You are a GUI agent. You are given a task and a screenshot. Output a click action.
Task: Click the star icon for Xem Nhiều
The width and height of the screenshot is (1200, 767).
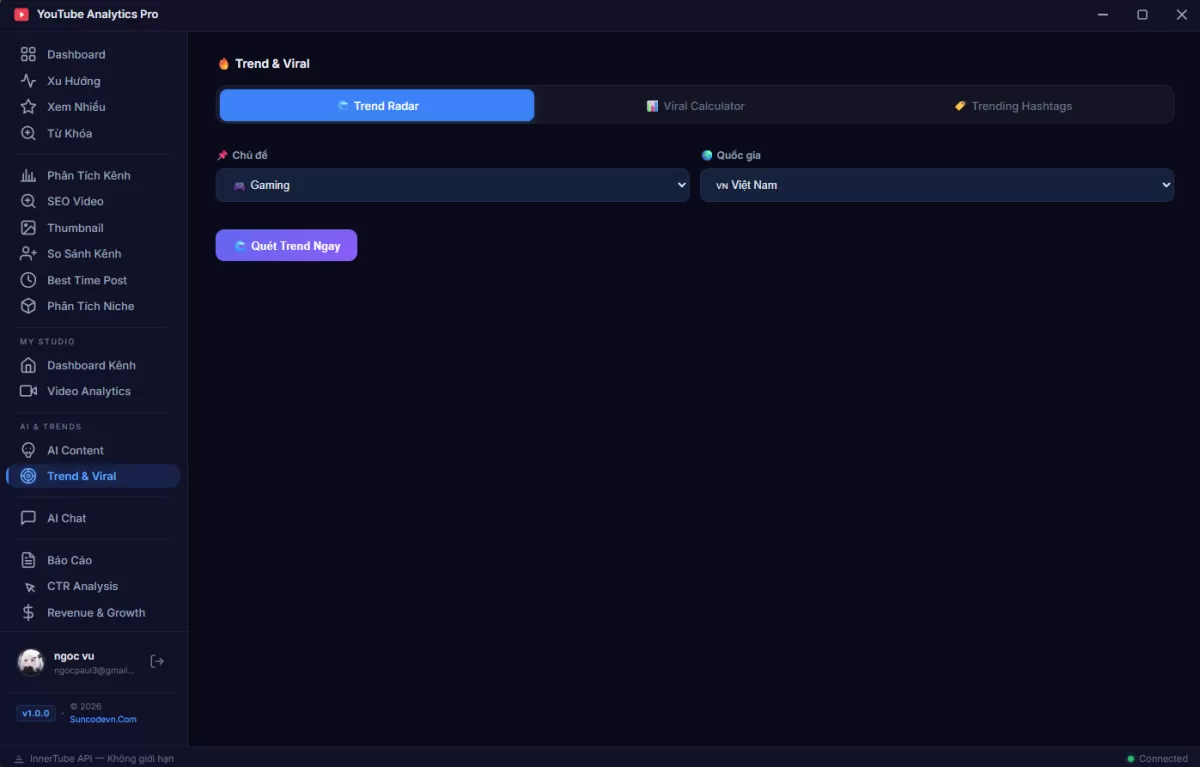point(28,107)
